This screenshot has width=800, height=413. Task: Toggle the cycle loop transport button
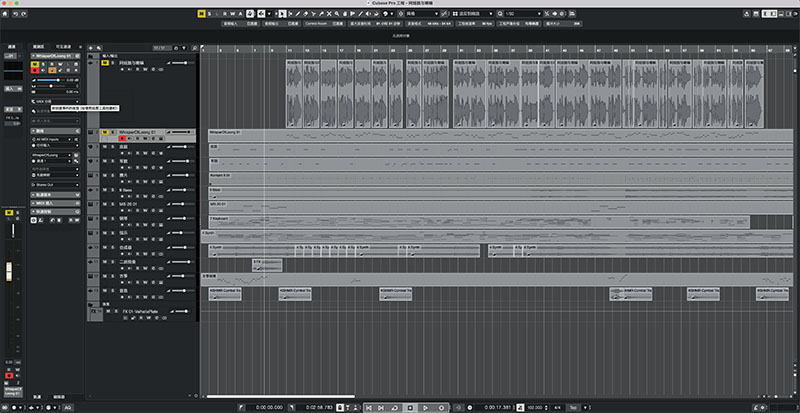[x=395, y=407]
